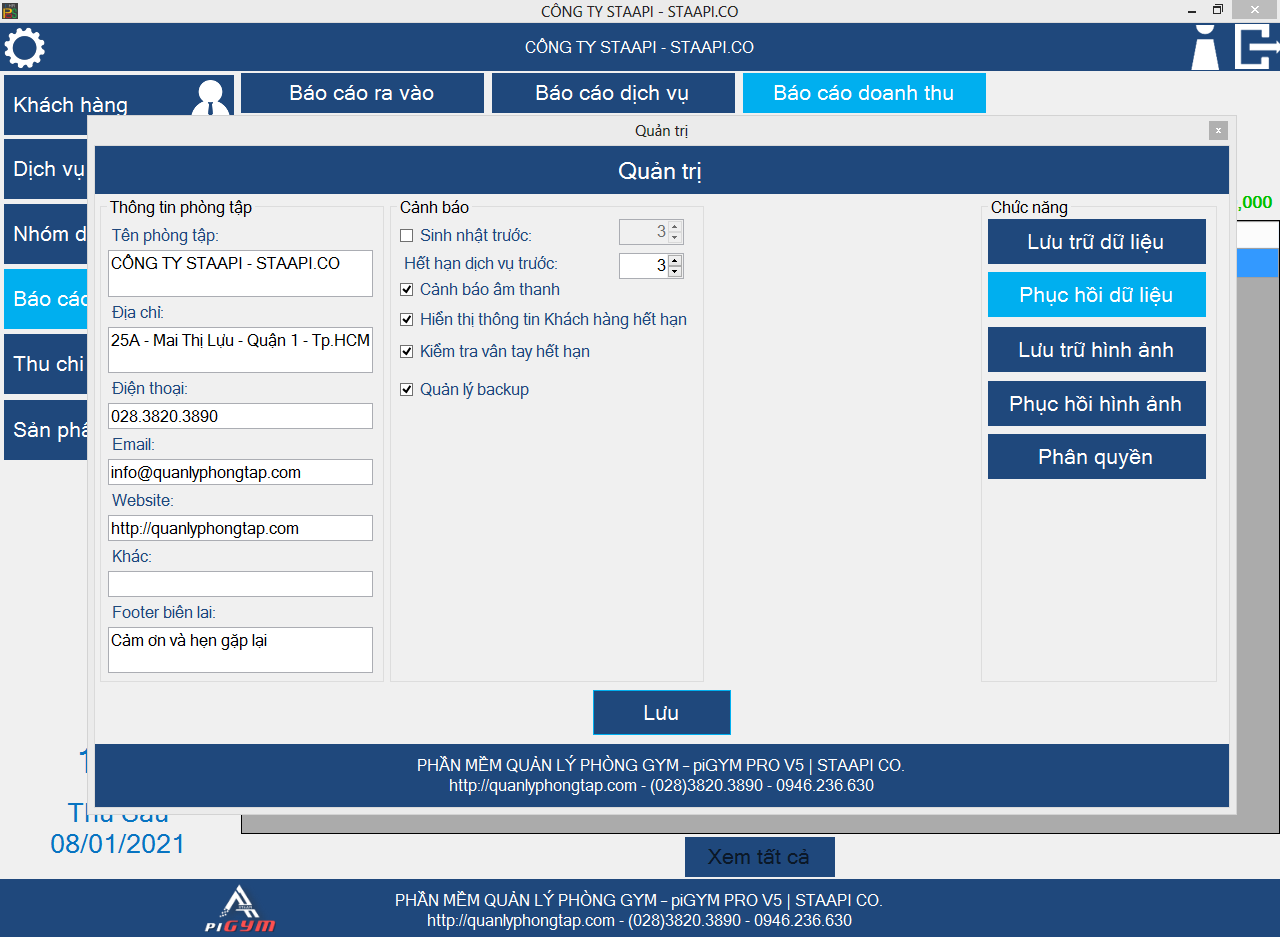Decrease Hết hạn dịch vụ trước value
The height and width of the screenshot is (937, 1280).
coord(674,271)
